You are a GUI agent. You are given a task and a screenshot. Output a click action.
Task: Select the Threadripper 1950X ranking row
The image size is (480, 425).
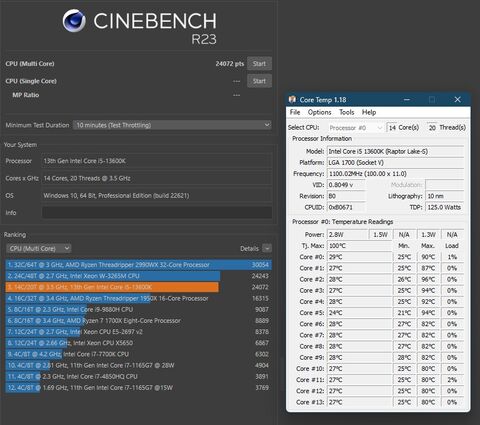coord(138,298)
